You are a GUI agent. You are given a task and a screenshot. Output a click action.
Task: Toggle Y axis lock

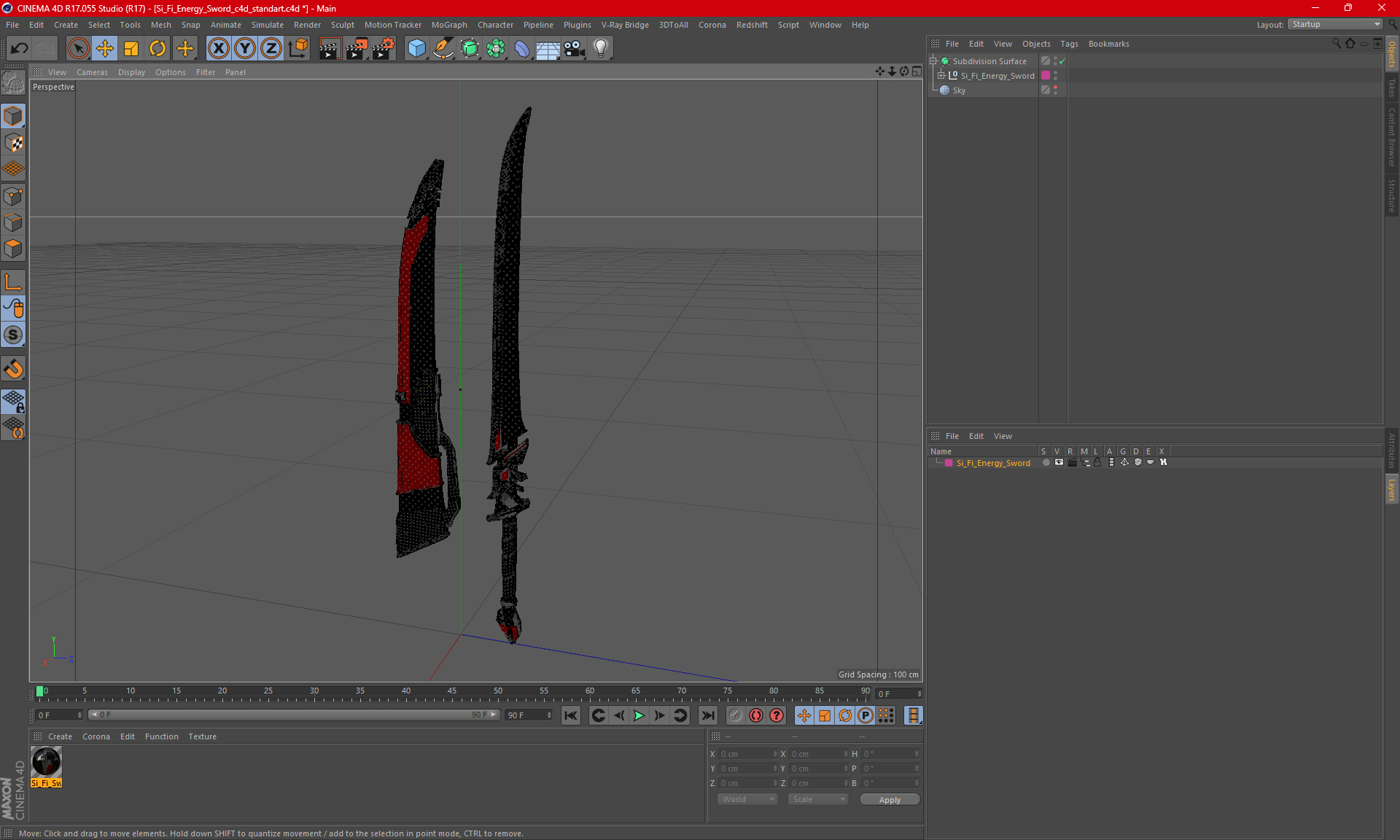(244, 49)
